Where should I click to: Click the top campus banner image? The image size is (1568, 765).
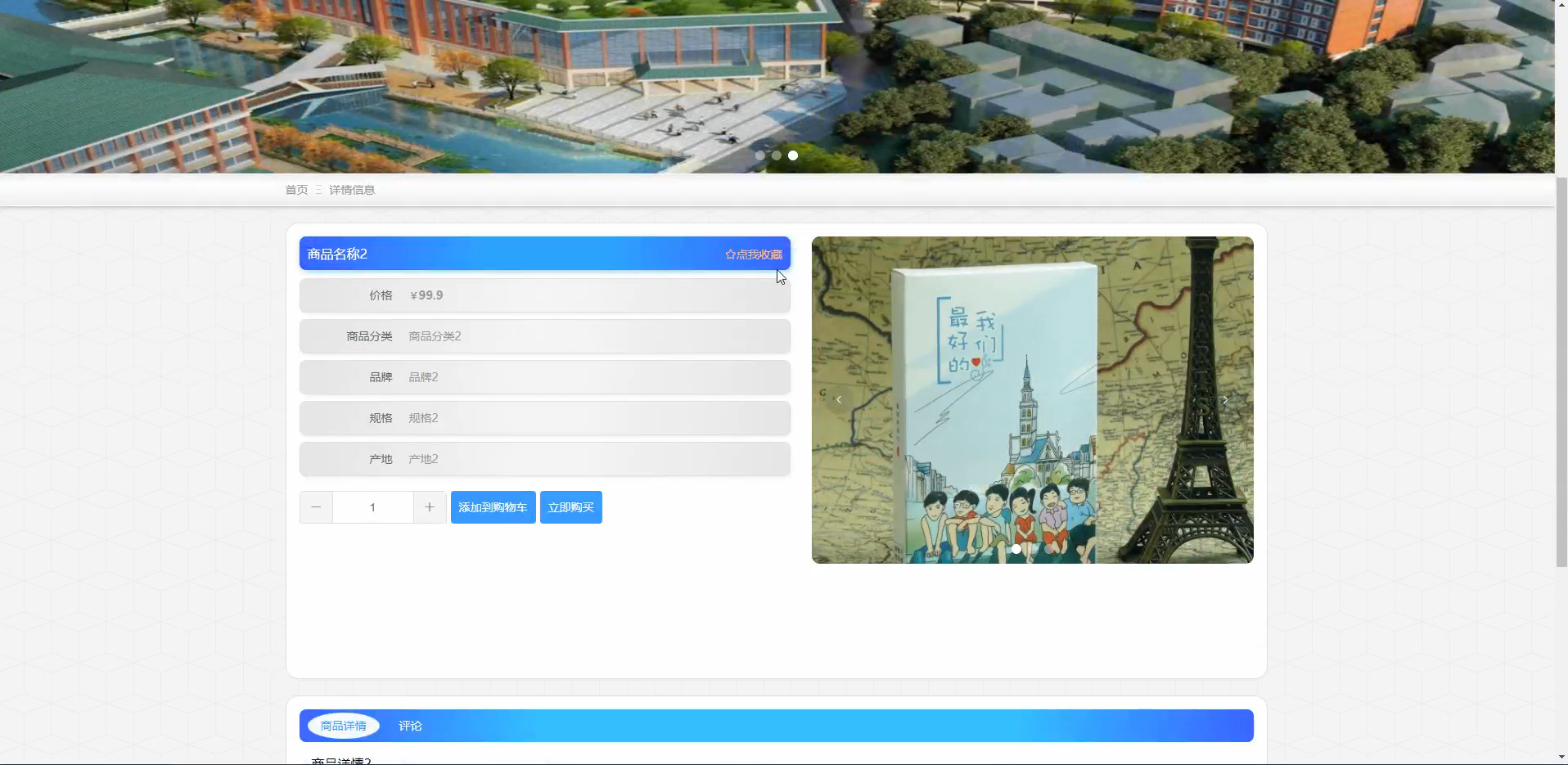pyautogui.click(x=777, y=86)
